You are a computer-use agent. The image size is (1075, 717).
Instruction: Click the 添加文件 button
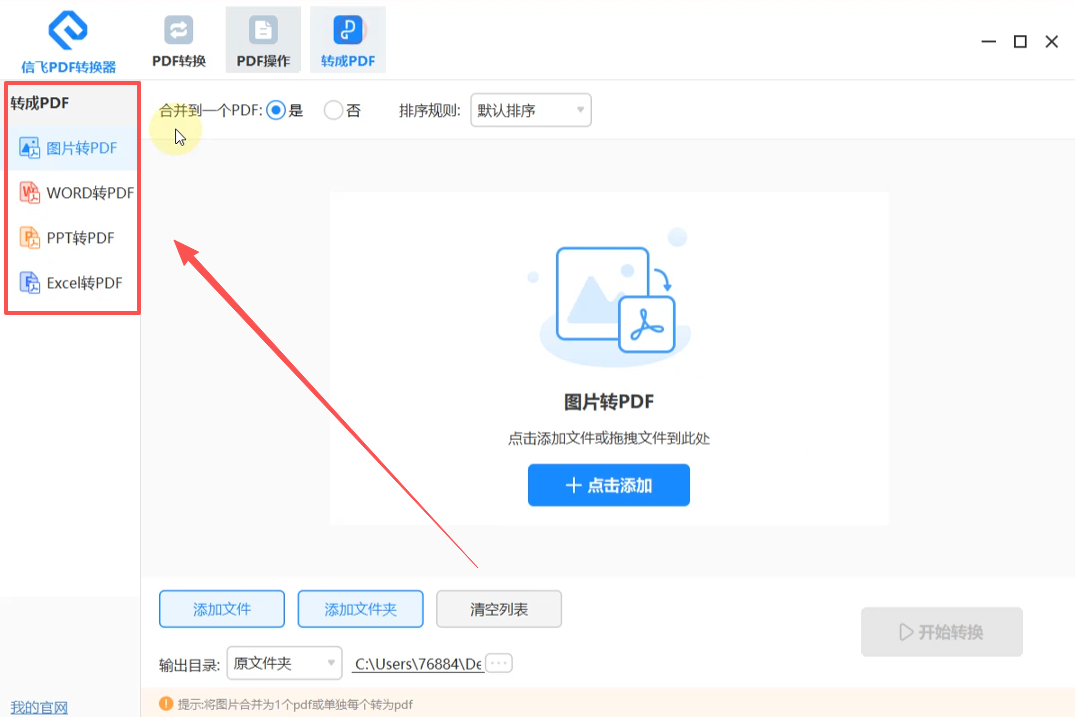point(222,609)
